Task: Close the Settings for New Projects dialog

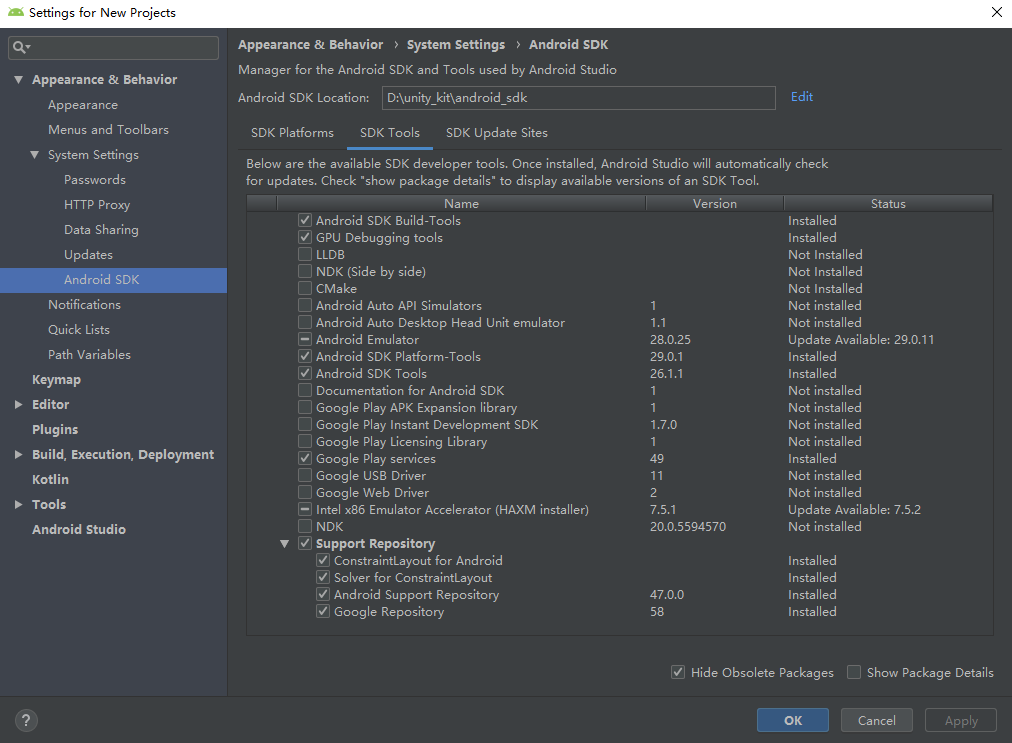Action: click(997, 12)
